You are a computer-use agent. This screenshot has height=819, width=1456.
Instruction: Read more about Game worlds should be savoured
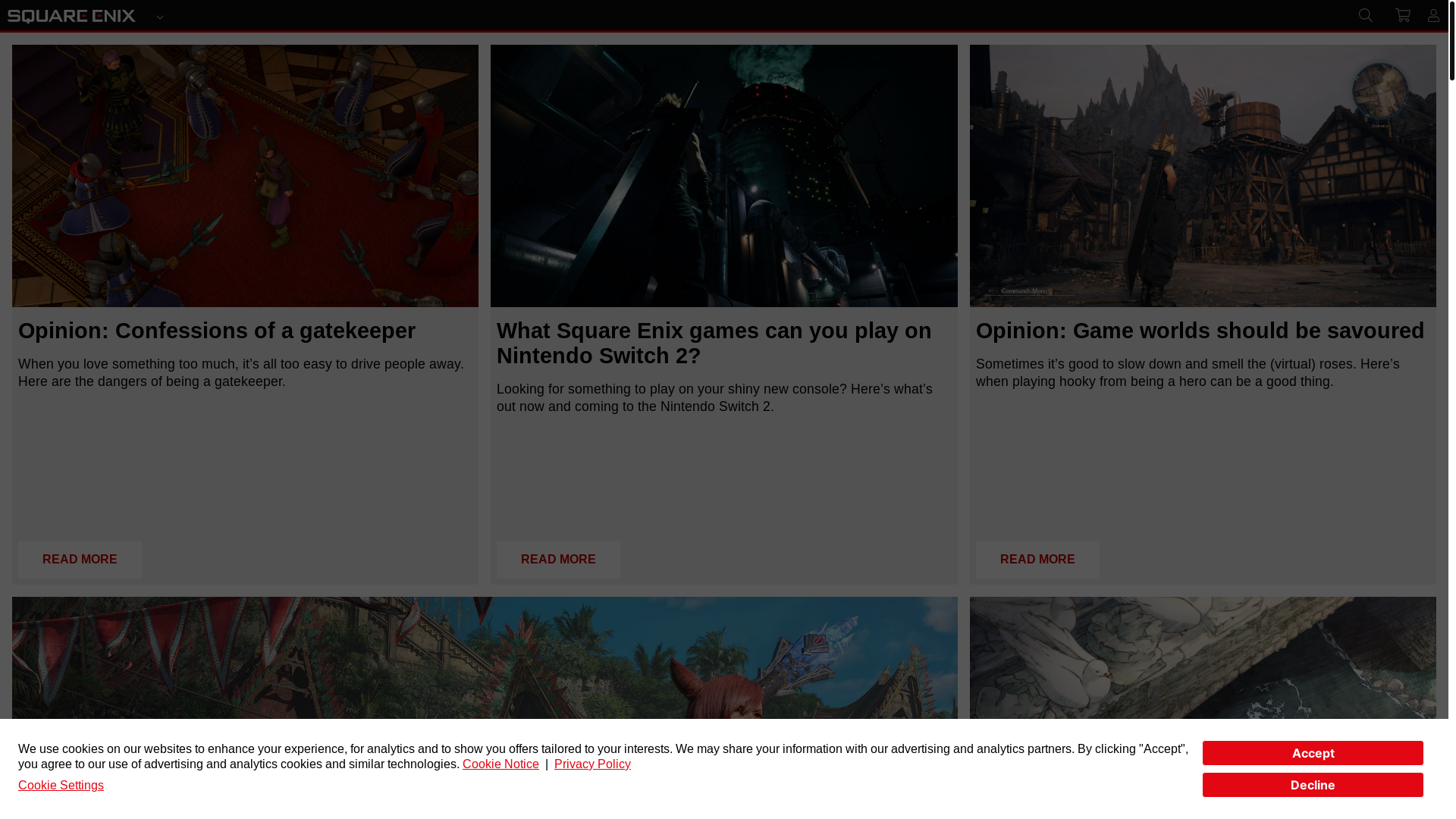coord(1037,560)
